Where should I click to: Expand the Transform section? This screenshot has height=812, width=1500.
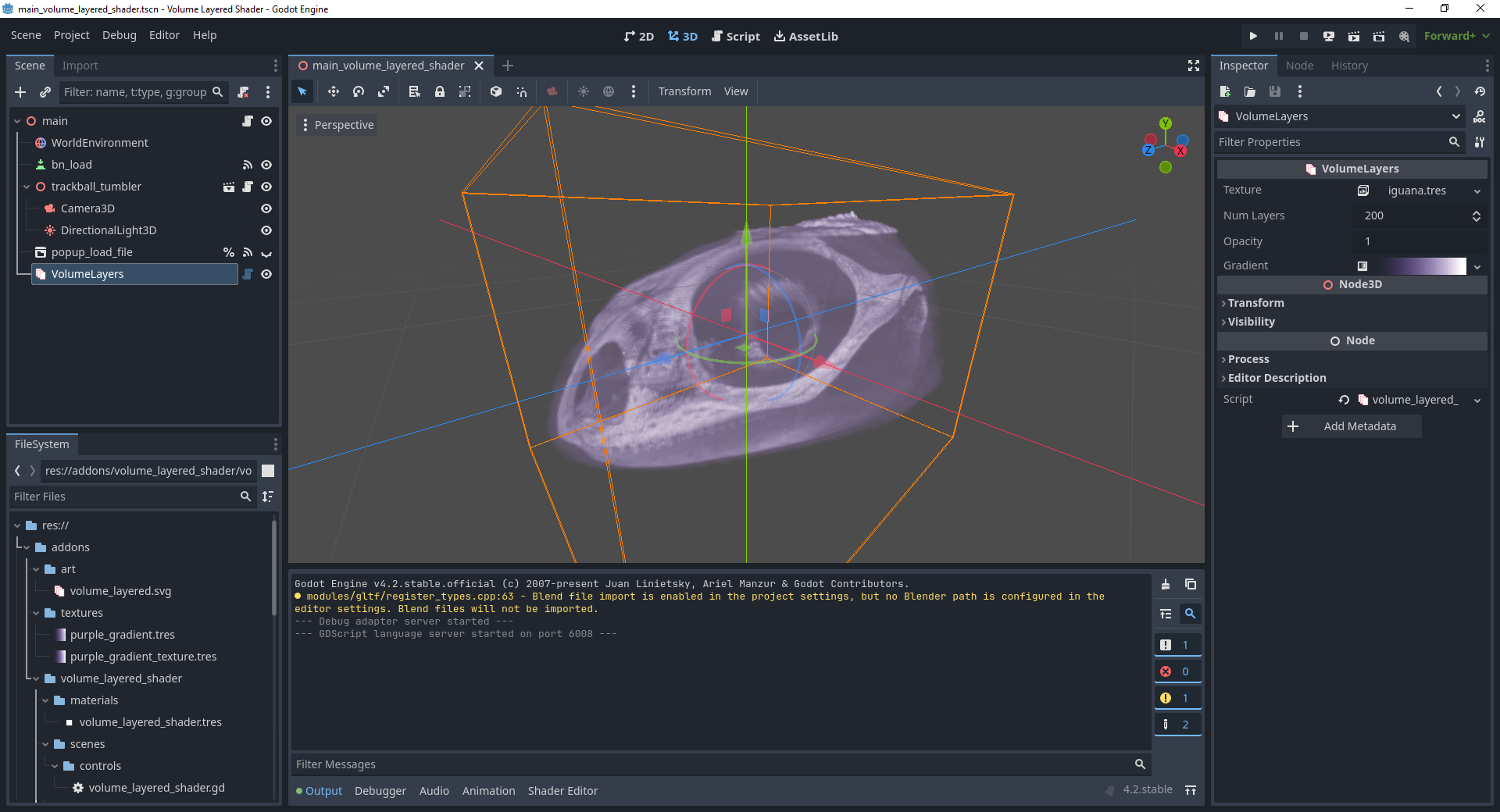pyautogui.click(x=1352, y=303)
